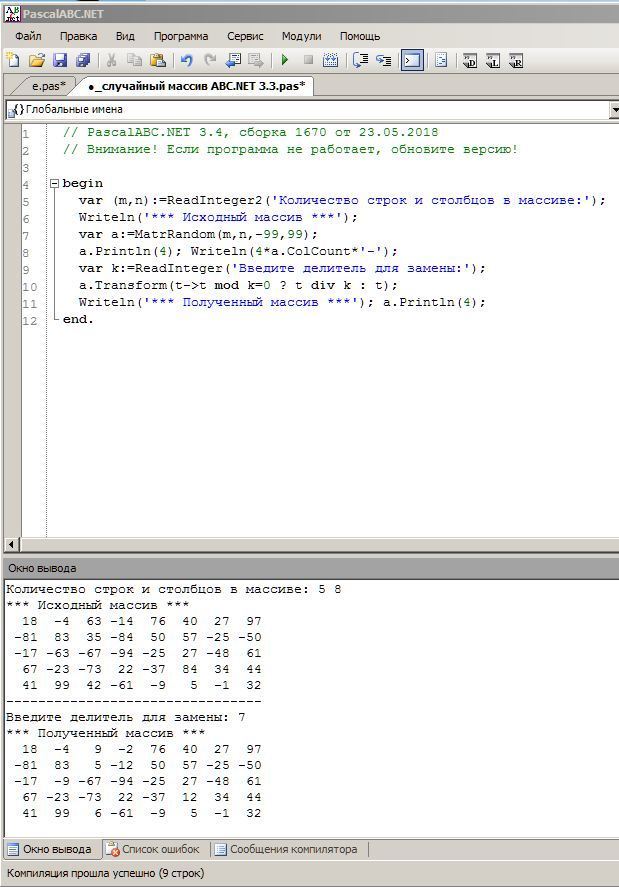Open the Список ошибок tab
This screenshot has height=887, width=619.
[x=154, y=849]
